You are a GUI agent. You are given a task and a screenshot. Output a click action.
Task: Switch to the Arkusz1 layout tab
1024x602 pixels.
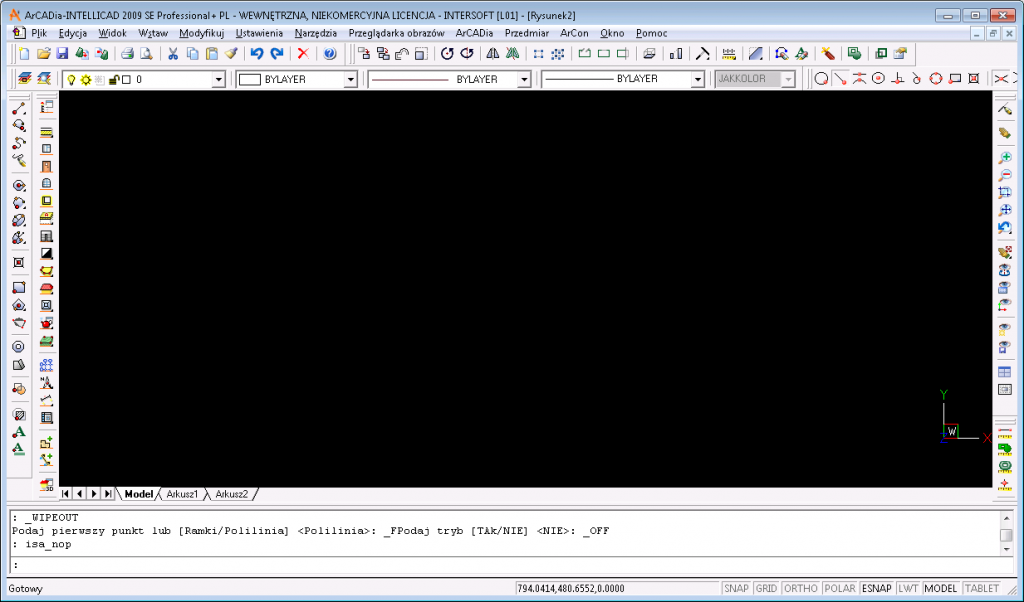click(182, 494)
